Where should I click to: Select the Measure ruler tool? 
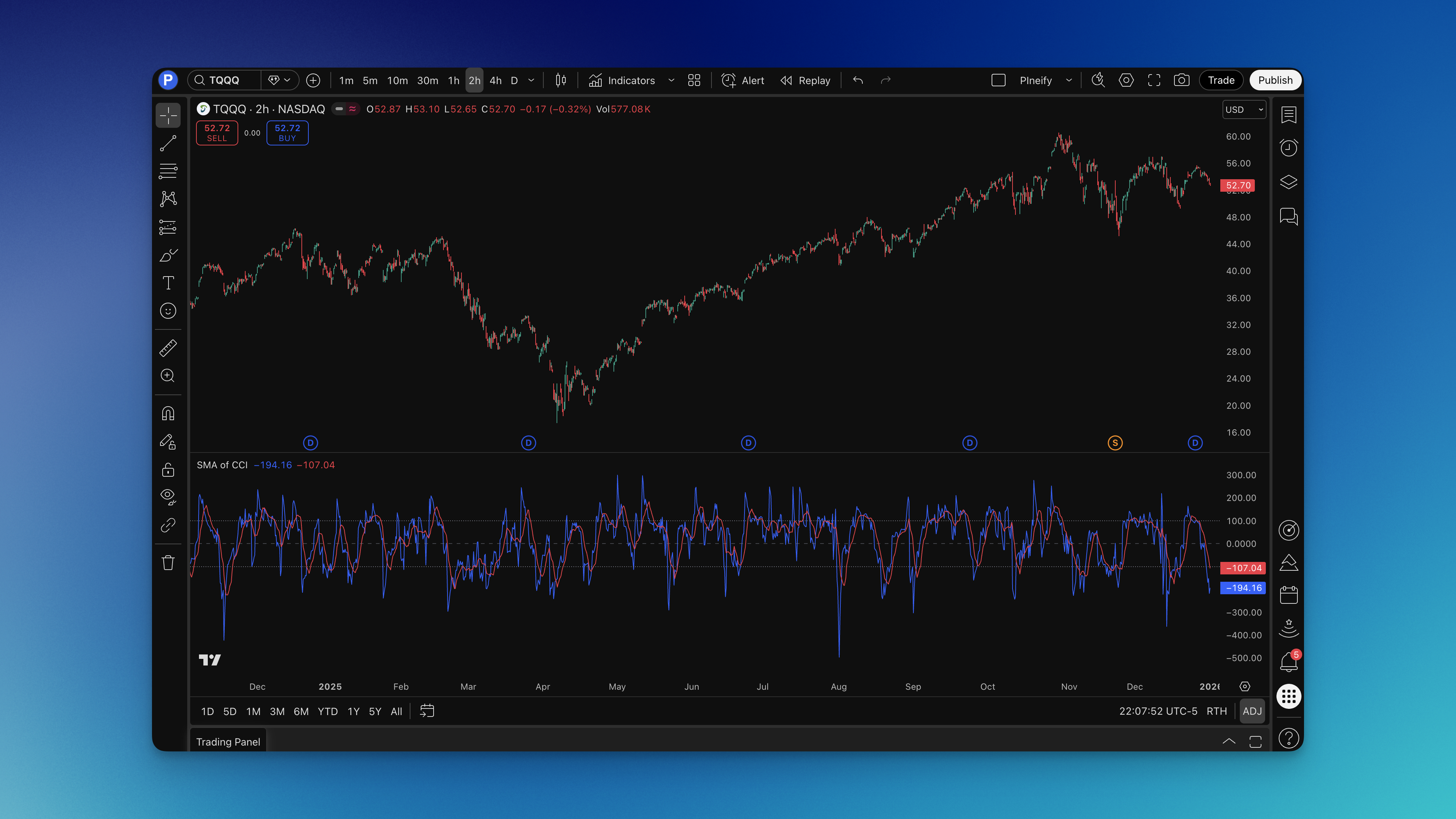coord(168,348)
